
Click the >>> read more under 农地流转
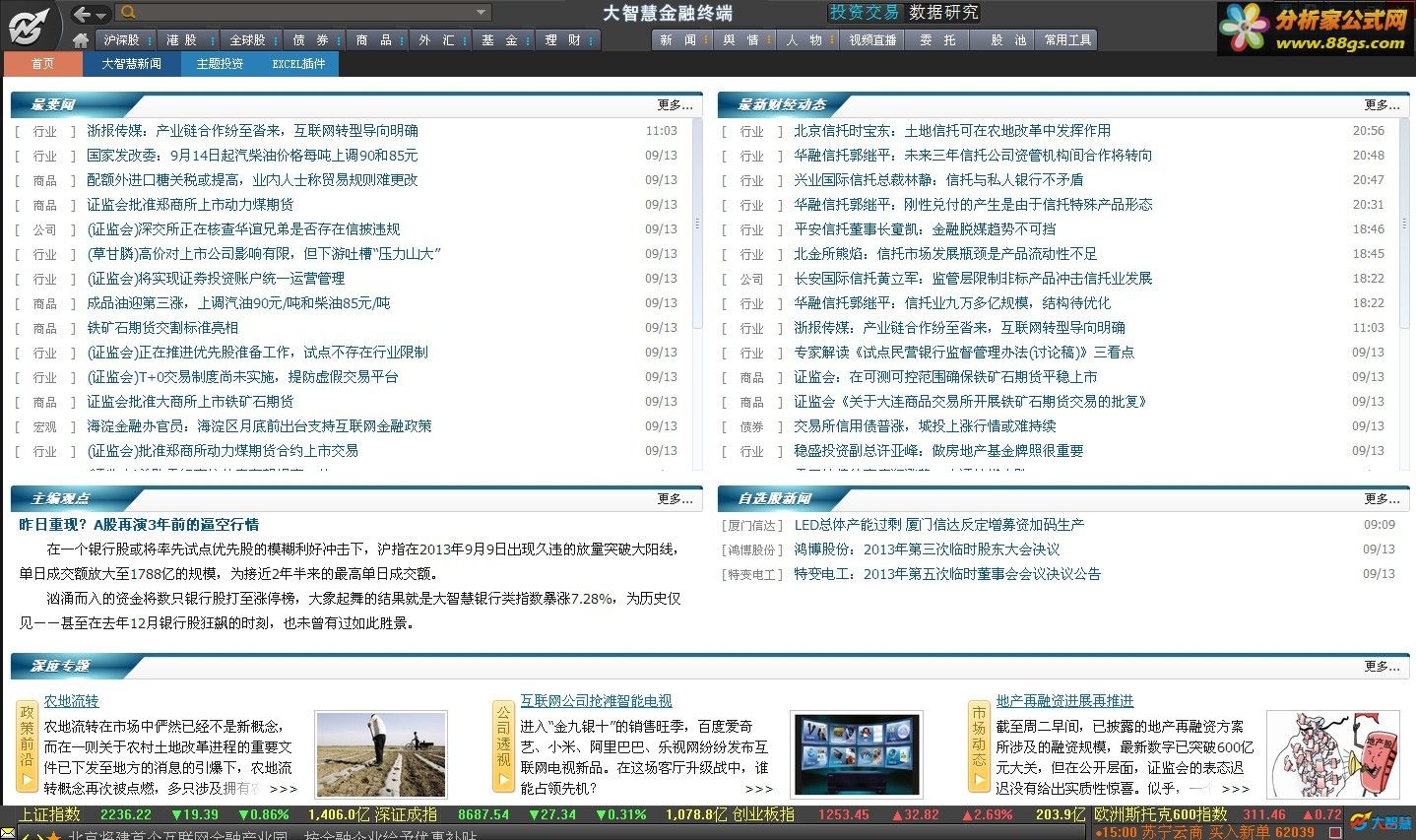pos(283,789)
